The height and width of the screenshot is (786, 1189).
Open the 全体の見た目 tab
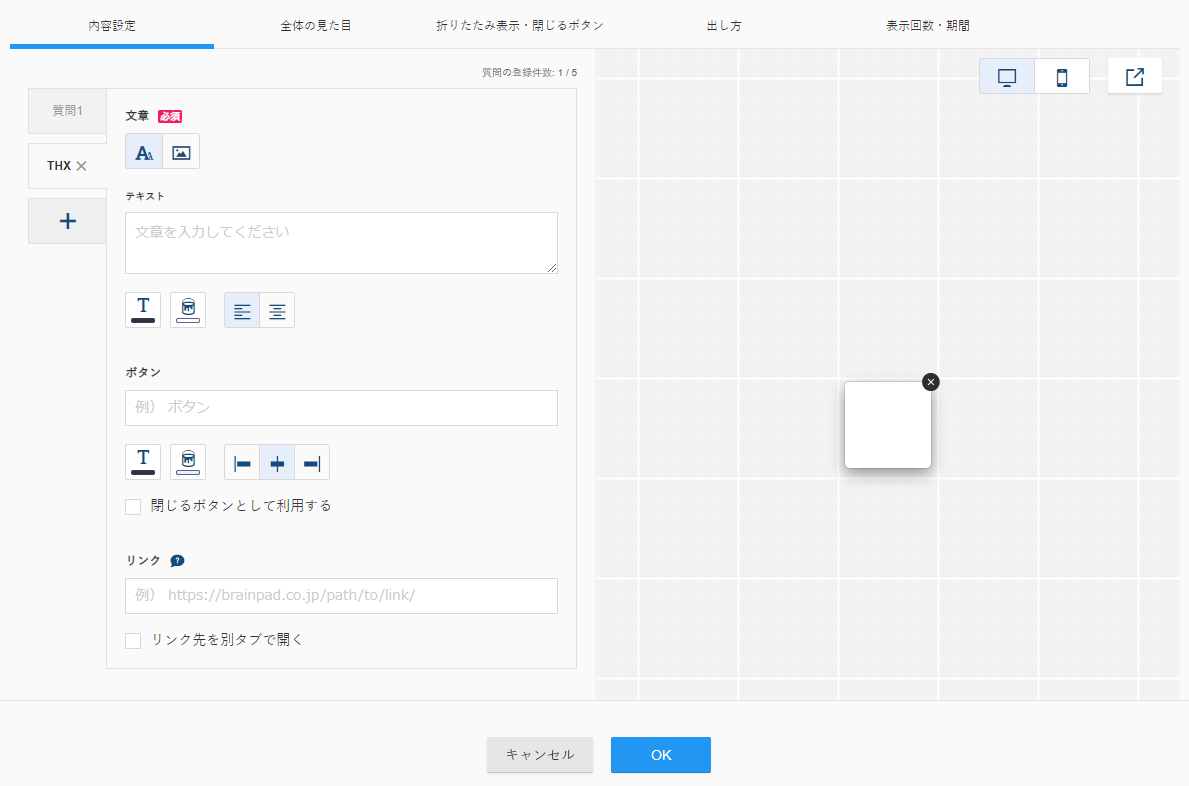tap(315, 25)
